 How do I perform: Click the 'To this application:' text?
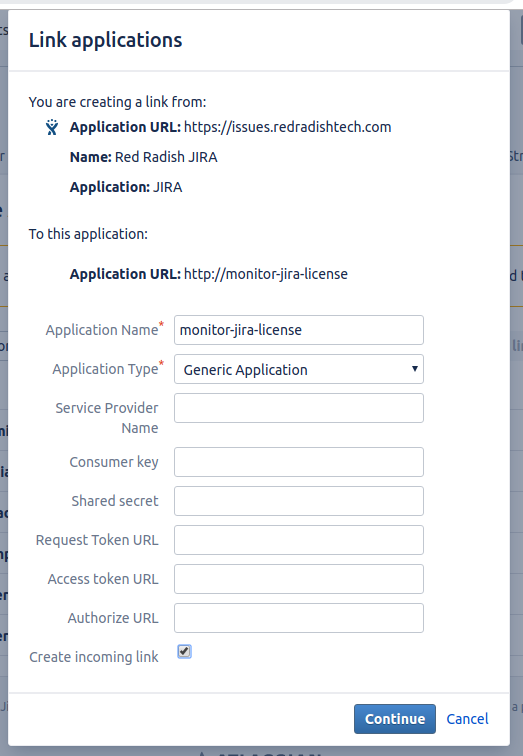88,234
